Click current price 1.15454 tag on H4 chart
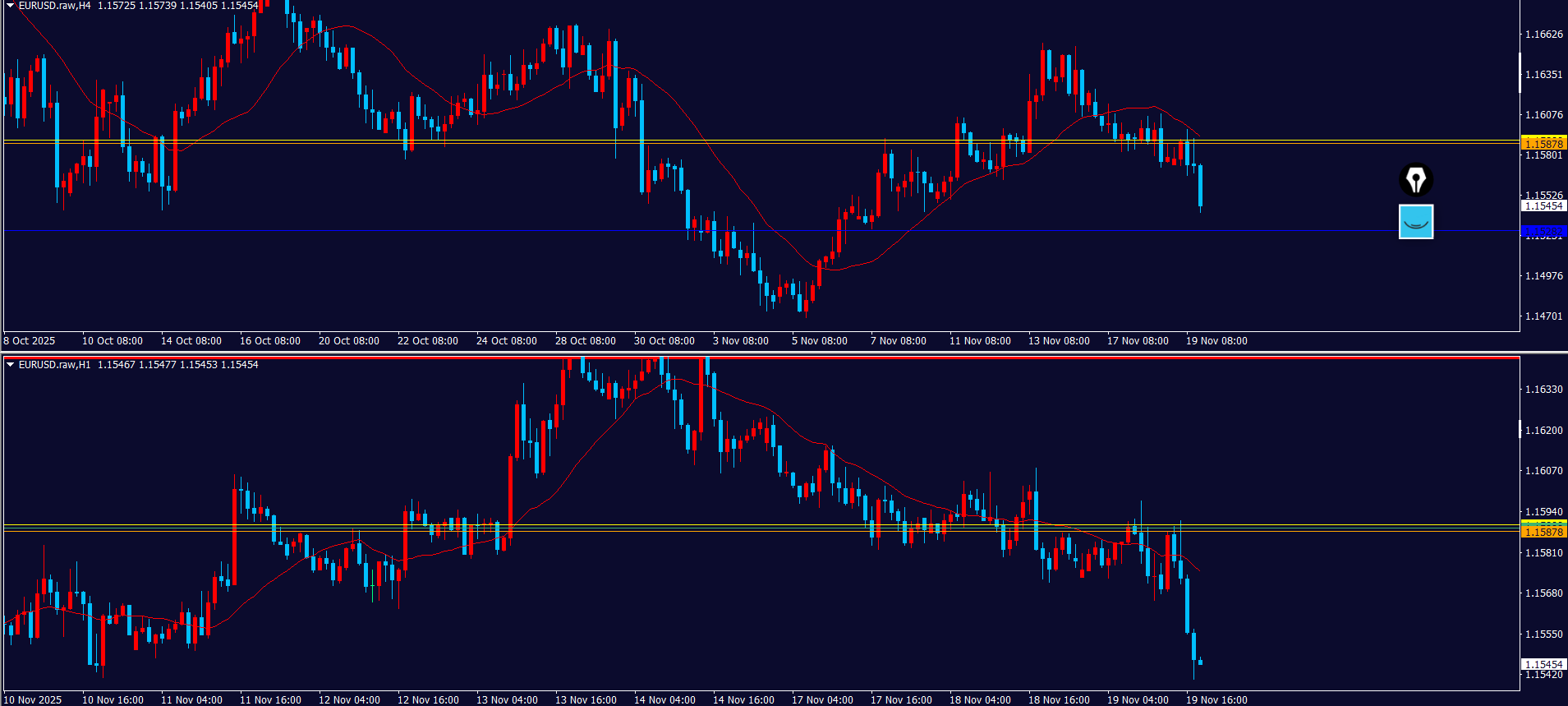Viewport: 1568px width, 706px height. coord(1543,206)
